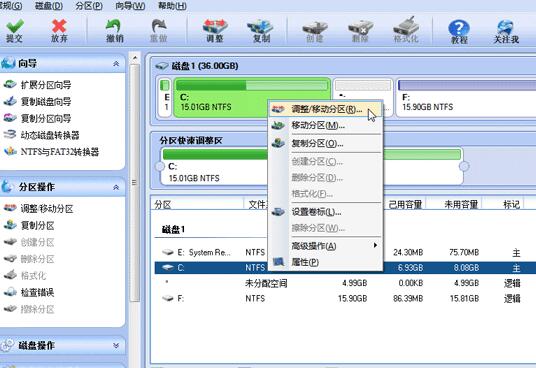Image resolution: width=536 pixels, height=368 pixels.
Task: Open the 高级操作 submenu arrow
Action: 375,245
